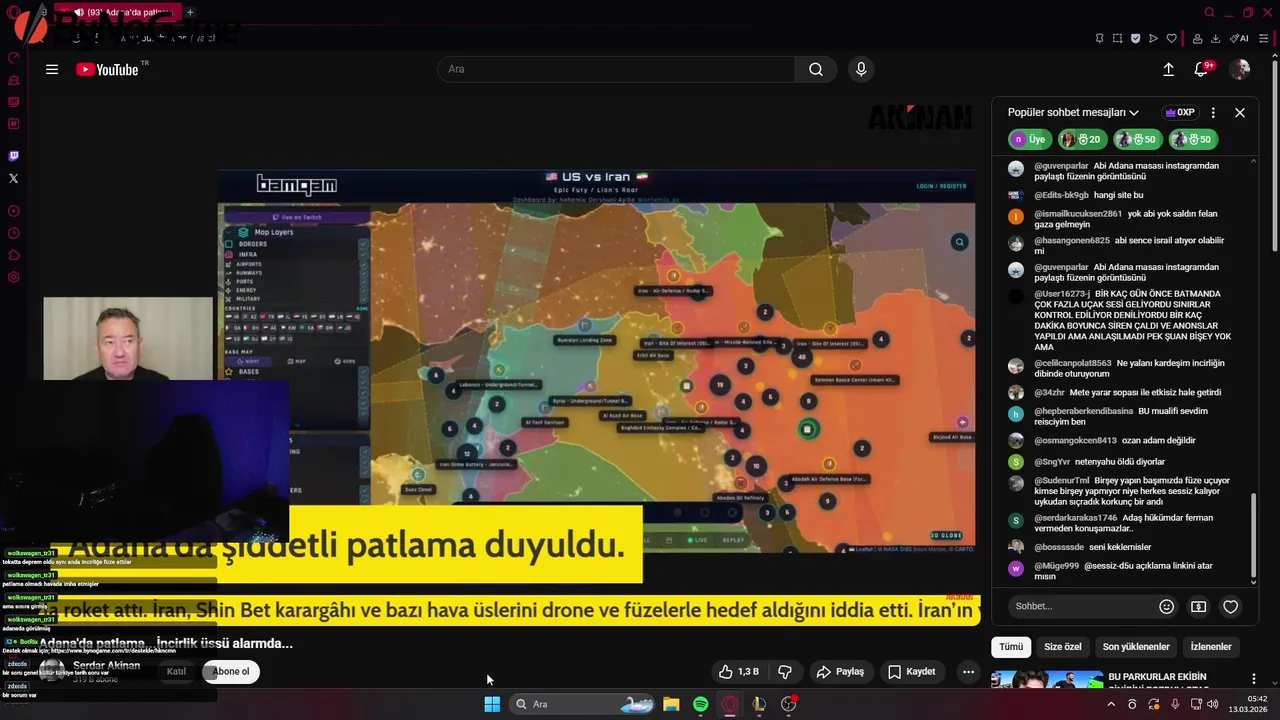Open the BU PARKURLAR EKİBİN video thumbnail
The height and width of the screenshot is (720, 1280).
click(x=1047, y=679)
